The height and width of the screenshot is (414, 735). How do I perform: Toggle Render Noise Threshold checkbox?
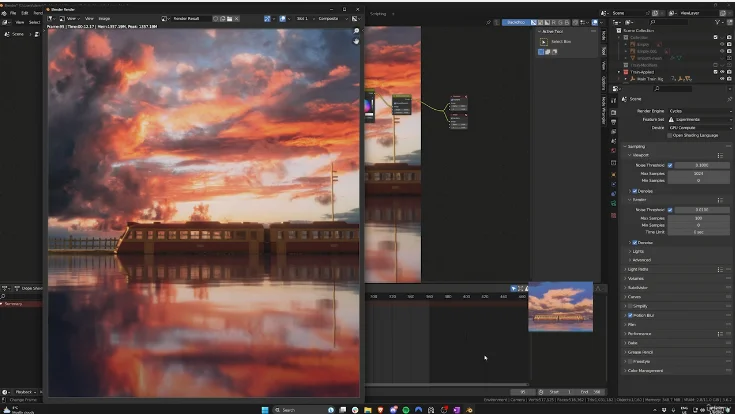[670, 210]
